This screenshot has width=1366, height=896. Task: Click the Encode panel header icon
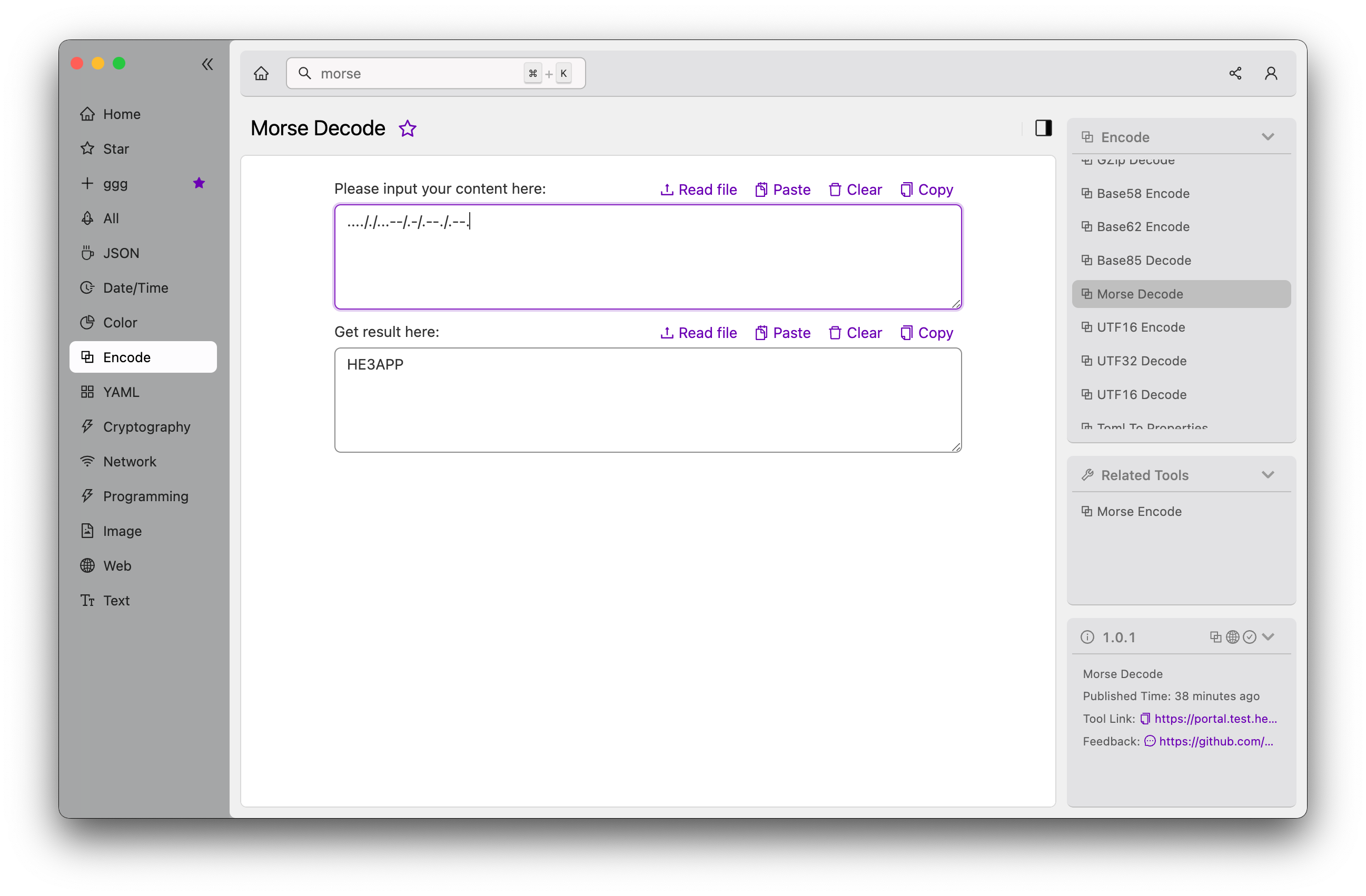1087,137
